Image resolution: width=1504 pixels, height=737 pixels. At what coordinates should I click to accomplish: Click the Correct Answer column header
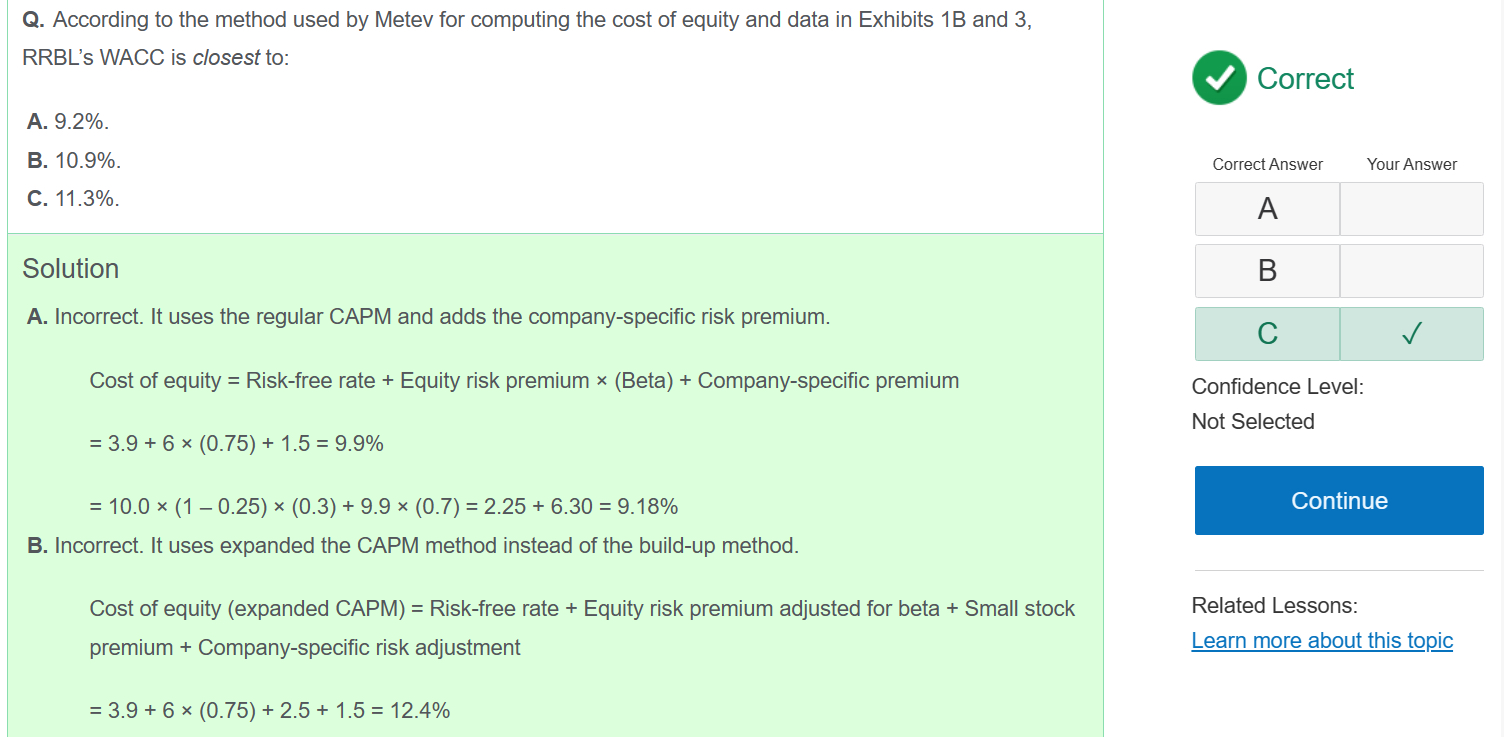[x=1267, y=164]
